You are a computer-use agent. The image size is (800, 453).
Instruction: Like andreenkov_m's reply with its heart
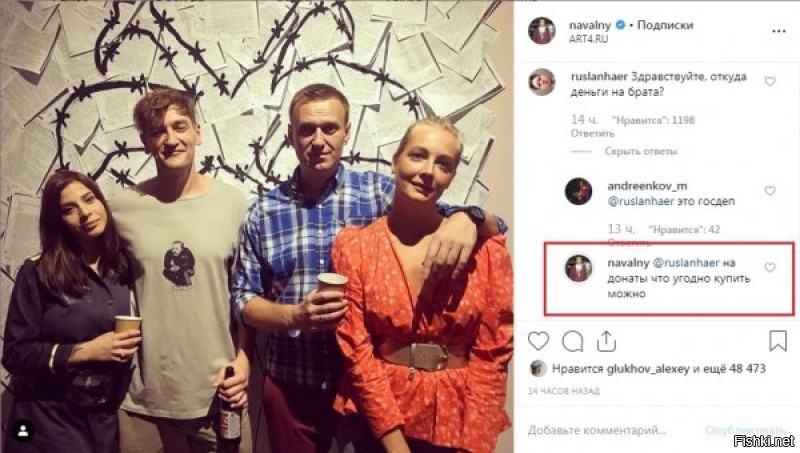pyautogui.click(x=770, y=190)
